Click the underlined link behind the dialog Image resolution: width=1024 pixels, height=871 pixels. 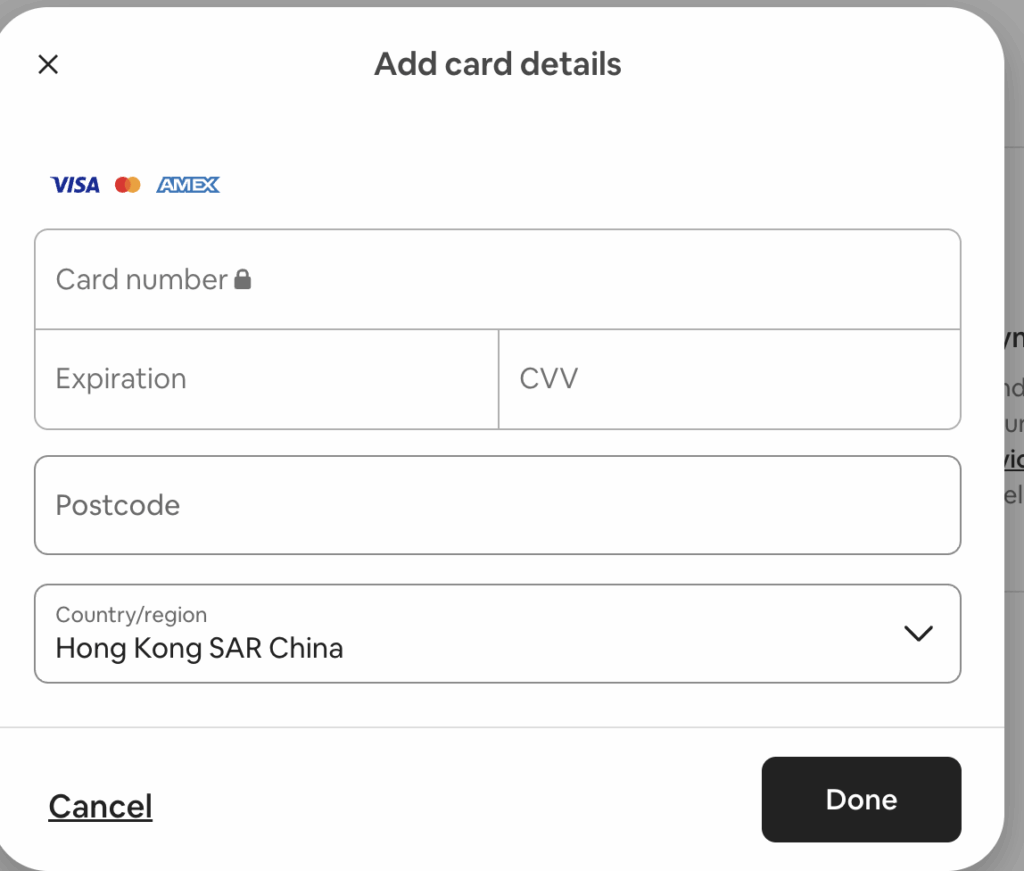click(1013, 459)
